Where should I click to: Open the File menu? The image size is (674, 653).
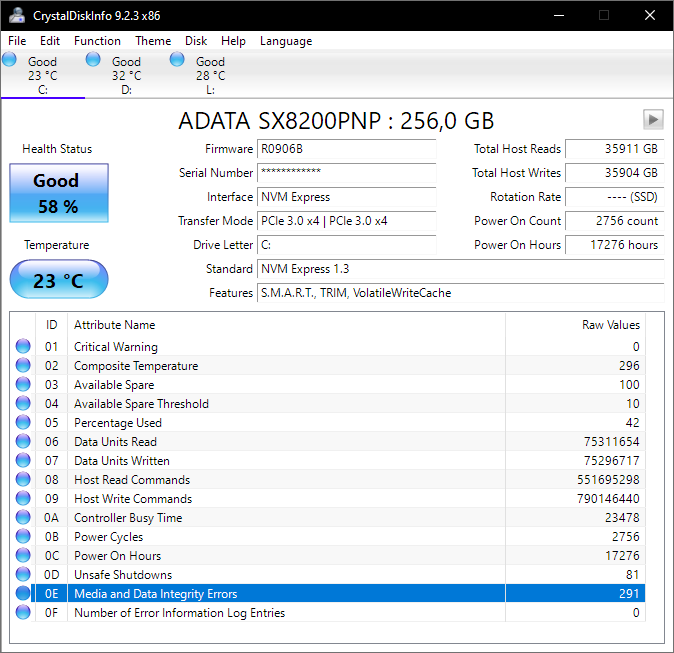coord(17,41)
